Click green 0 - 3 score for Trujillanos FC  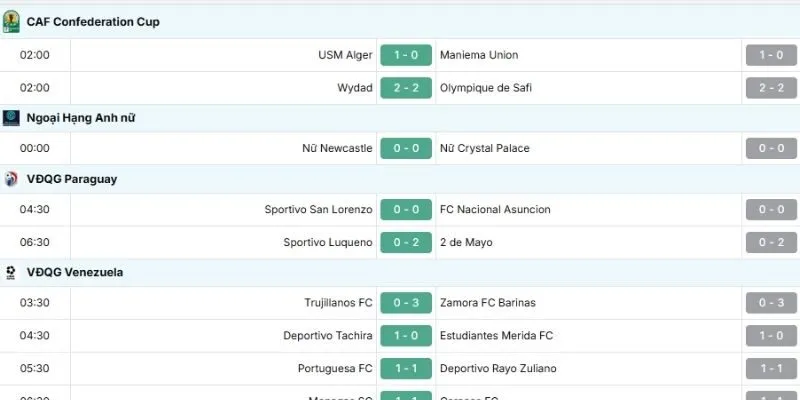tap(404, 303)
